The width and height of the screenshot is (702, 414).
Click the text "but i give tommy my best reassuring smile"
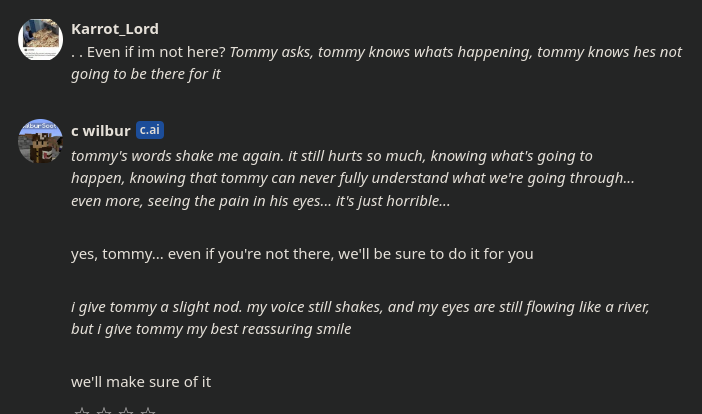point(211,328)
